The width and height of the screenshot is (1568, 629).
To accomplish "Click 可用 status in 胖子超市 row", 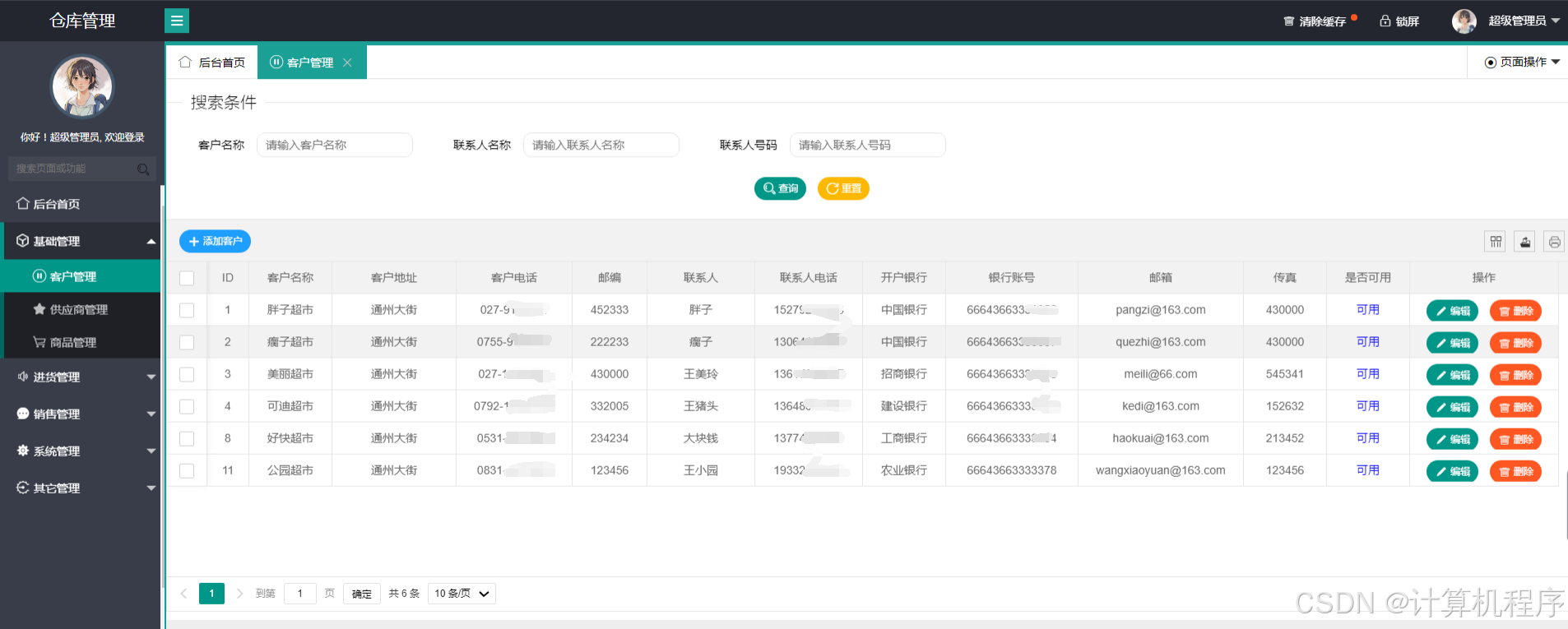I will point(1367,310).
